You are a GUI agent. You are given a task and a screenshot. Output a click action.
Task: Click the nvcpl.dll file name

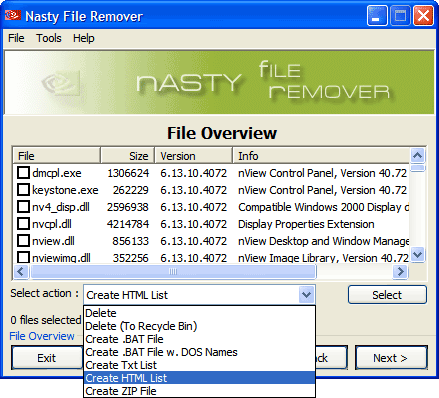pos(52,224)
